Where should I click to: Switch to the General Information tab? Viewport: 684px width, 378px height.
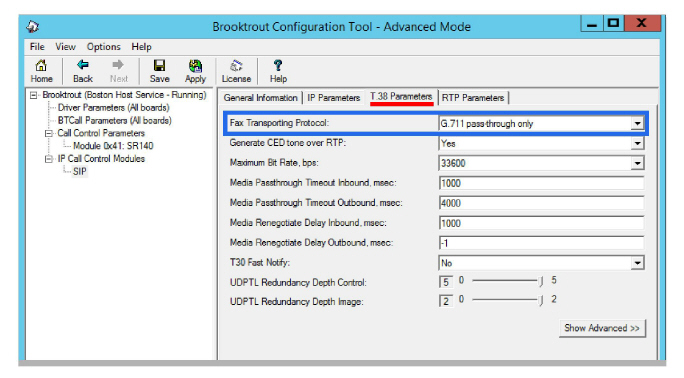tap(260, 98)
